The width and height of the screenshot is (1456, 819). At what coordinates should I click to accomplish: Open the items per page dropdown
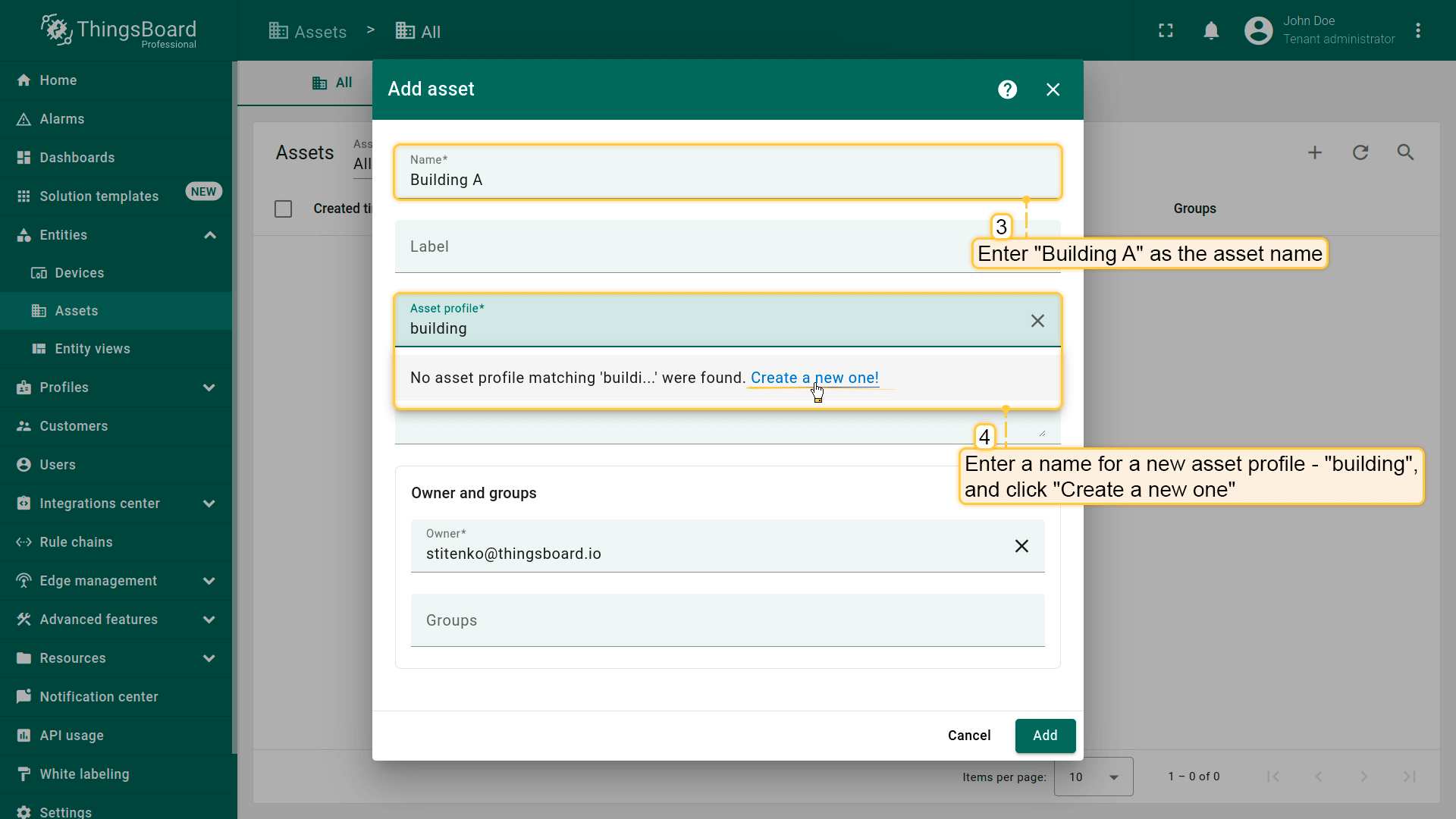(x=1094, y=777)
